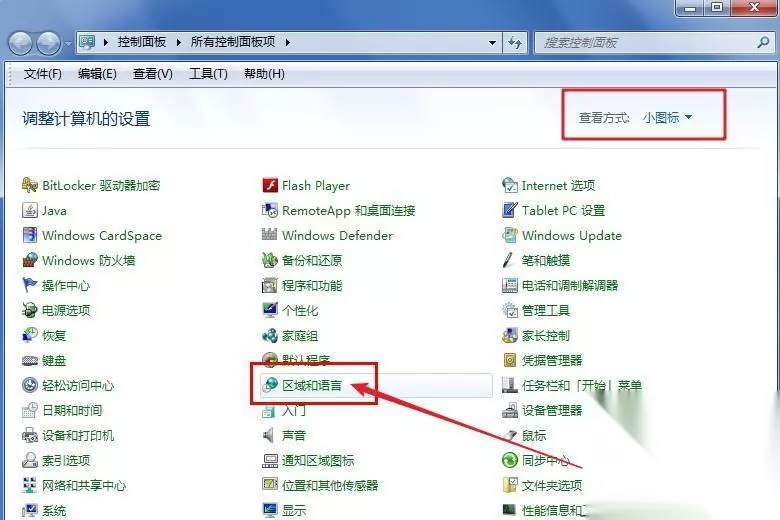Open the 鼠标 link

[x=534, y=435]
